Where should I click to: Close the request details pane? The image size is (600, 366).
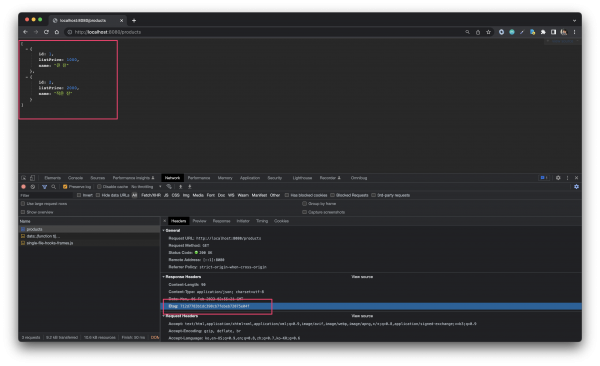[165, 221]
